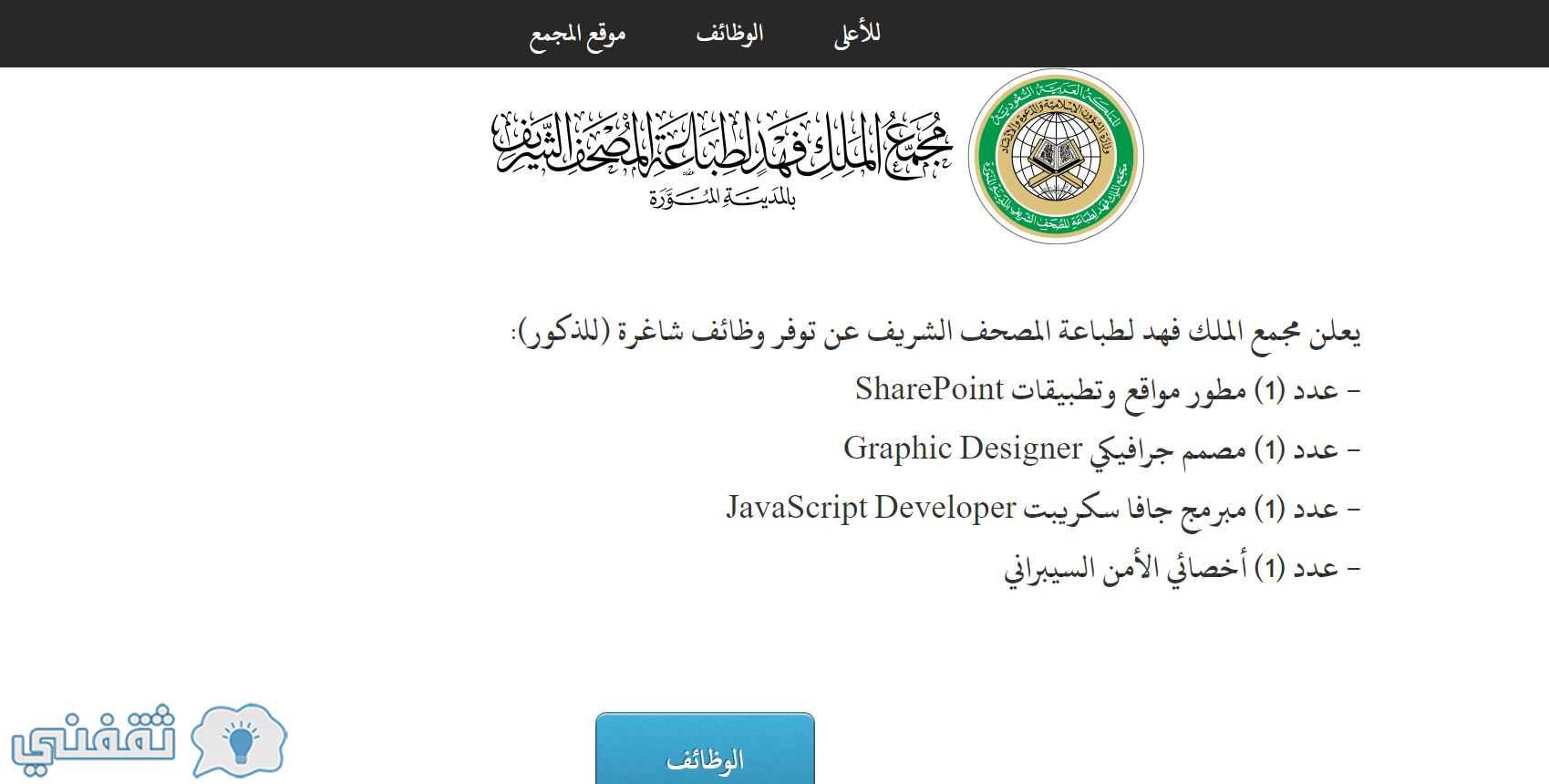Click the SharePoint developer job line
1549x784 pixels.
1108,390
